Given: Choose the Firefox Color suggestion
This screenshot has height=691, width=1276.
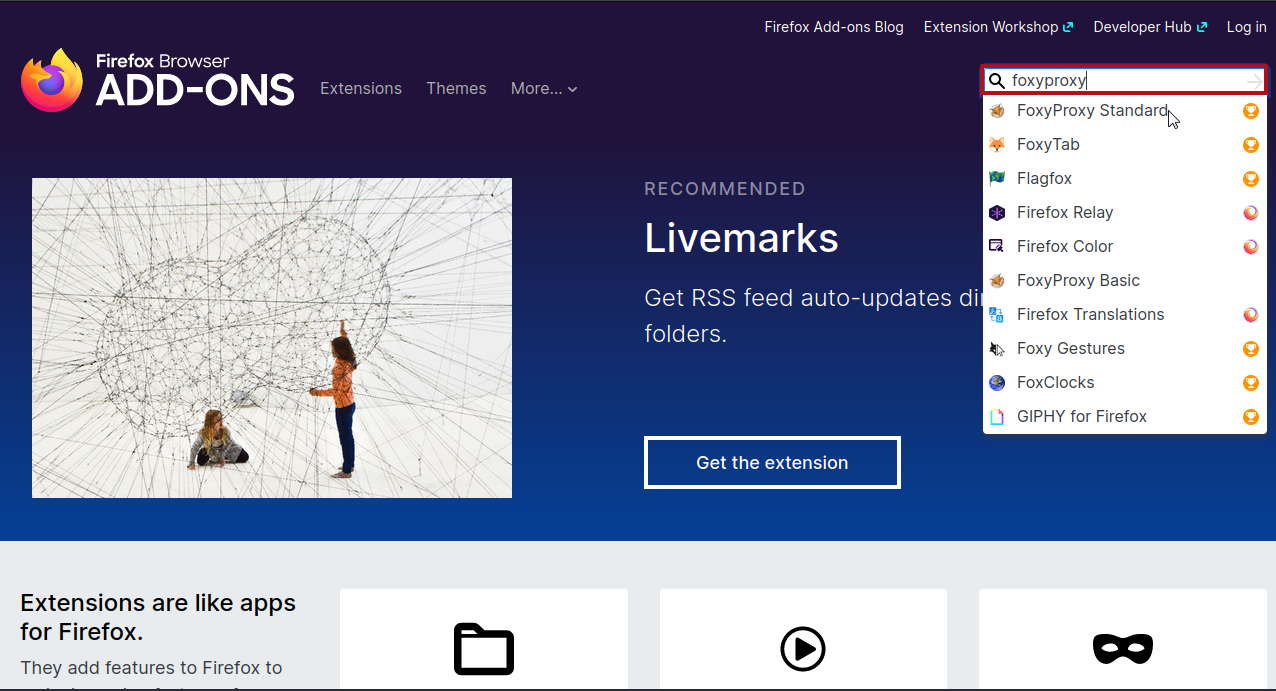Looking at the screenshot, I should tap(1125, 247).
